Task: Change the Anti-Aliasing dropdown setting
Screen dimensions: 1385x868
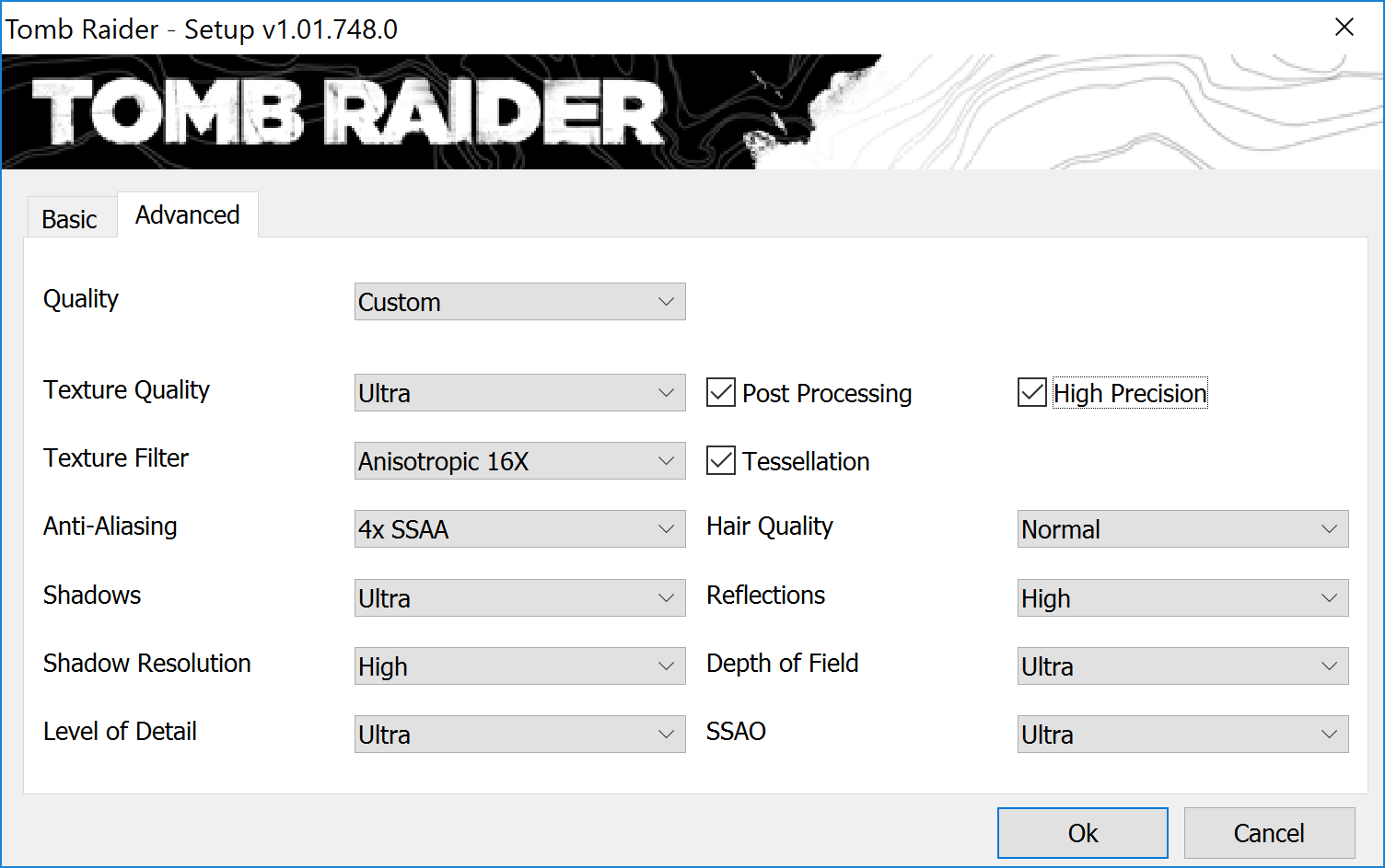Action: 519,529
